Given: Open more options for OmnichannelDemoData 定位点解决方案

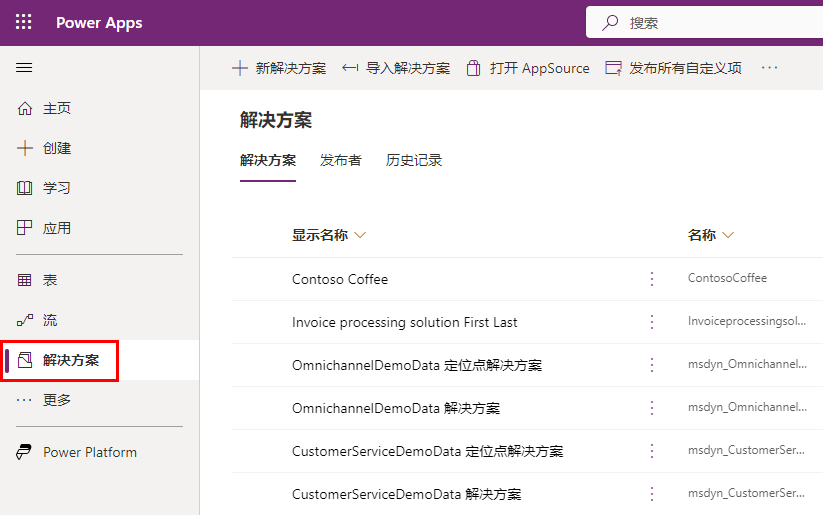Looking at the screenshot, I should [x=652, y=365].
